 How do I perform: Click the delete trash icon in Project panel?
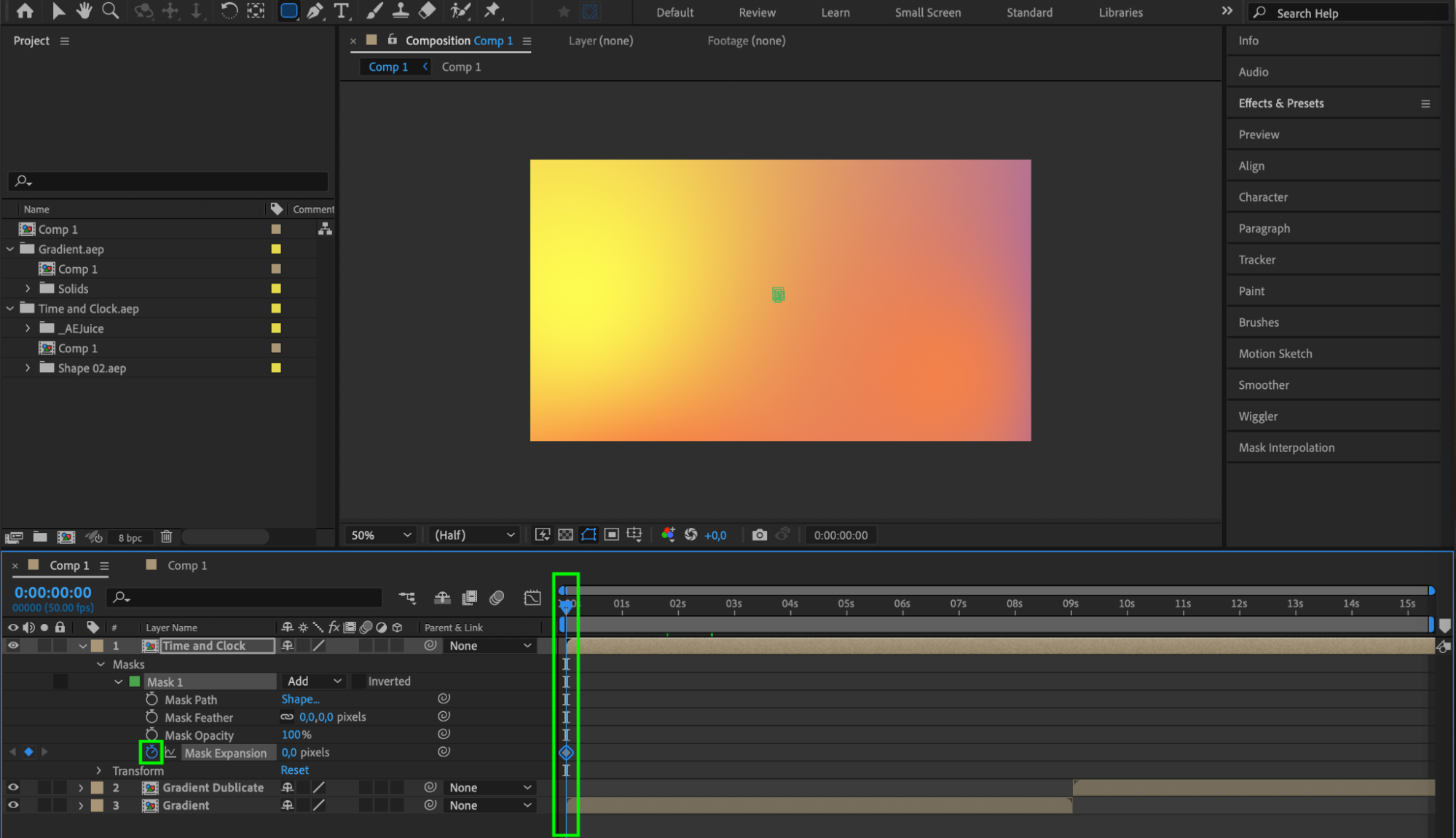pyautogui.click(x=166, y=537)
